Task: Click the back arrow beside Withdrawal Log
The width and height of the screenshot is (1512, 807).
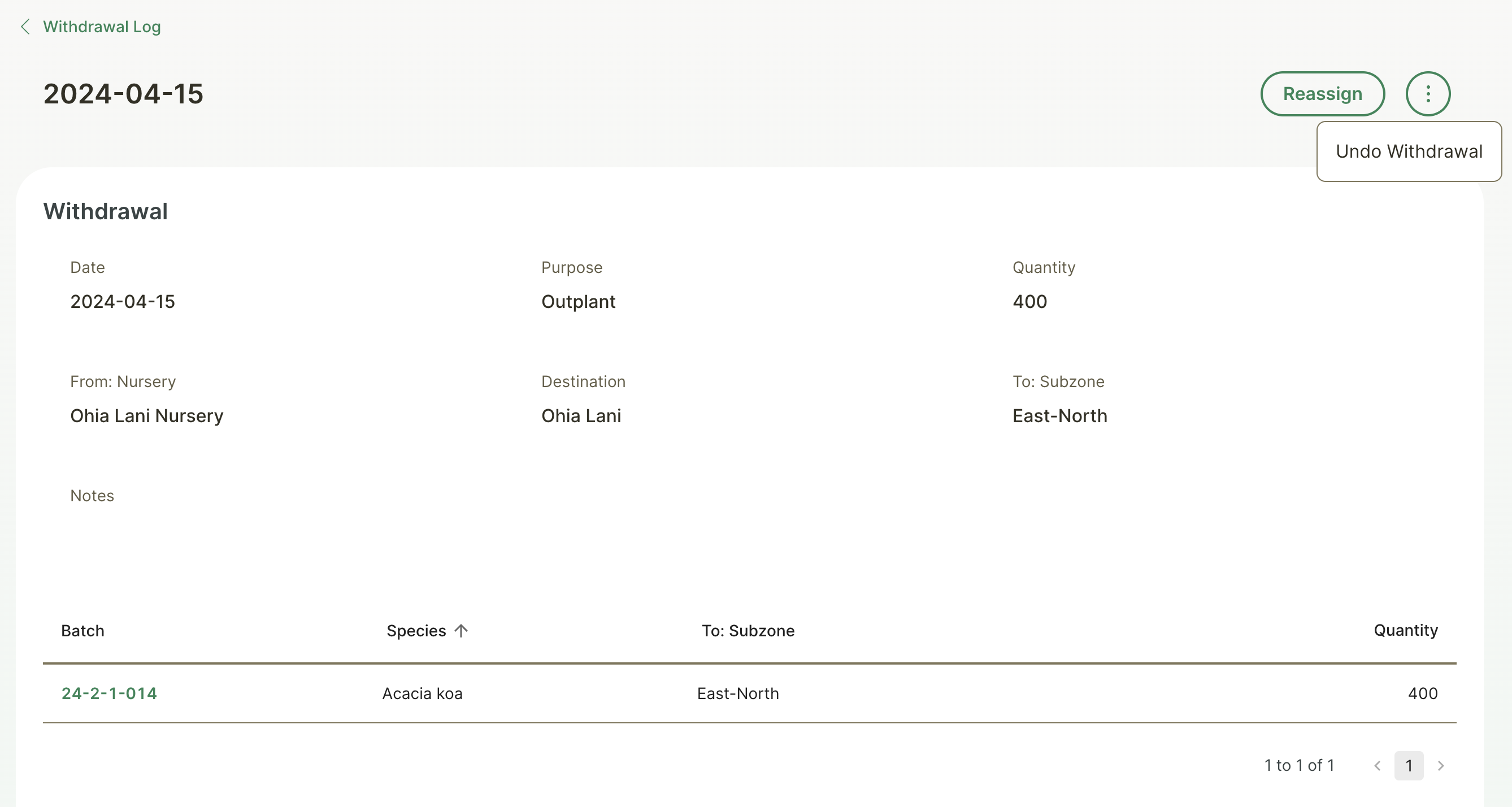Action: (x=25, y=27)
